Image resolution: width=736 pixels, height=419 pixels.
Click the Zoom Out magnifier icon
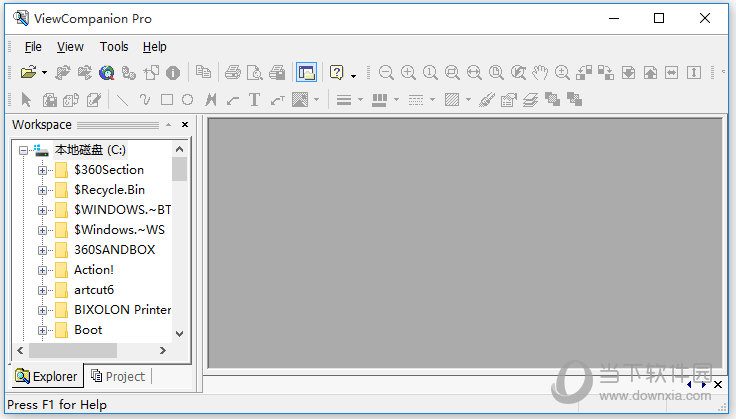click(x=386, y=72)
